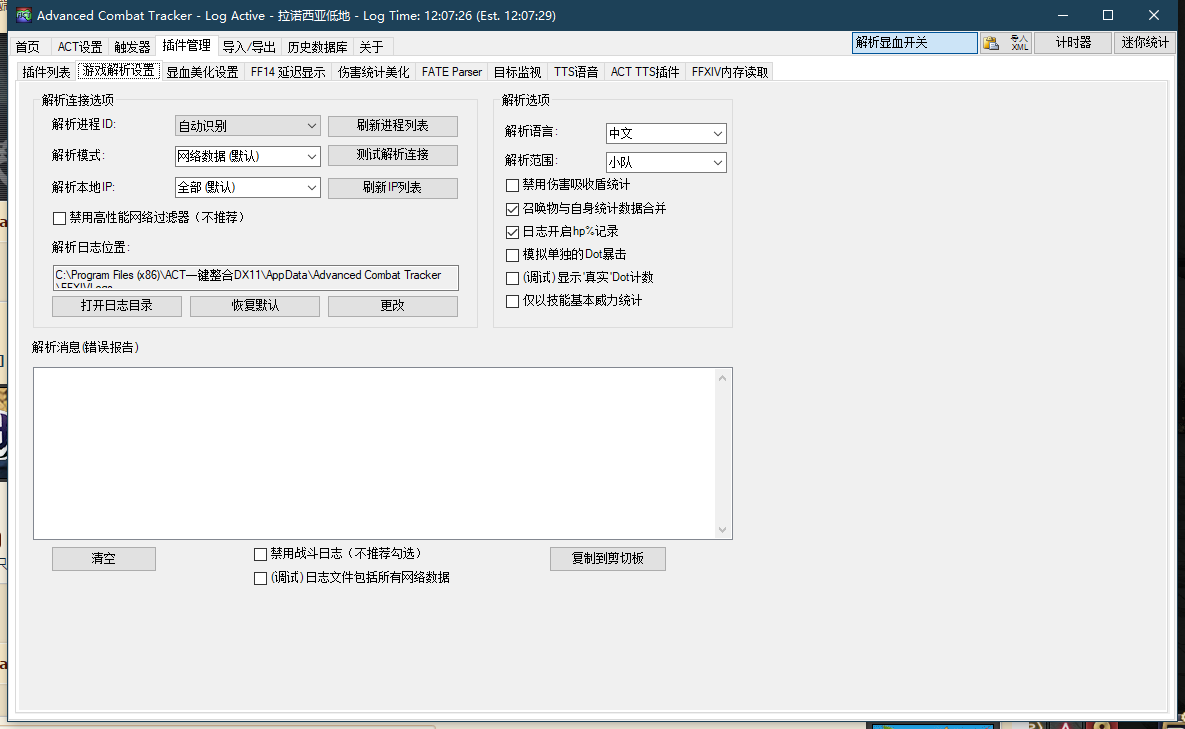Switch to the FFXIV内存读取 tab
Image resolution: width=1185 pixels, height=729 pixels.
tap(730, 71)
